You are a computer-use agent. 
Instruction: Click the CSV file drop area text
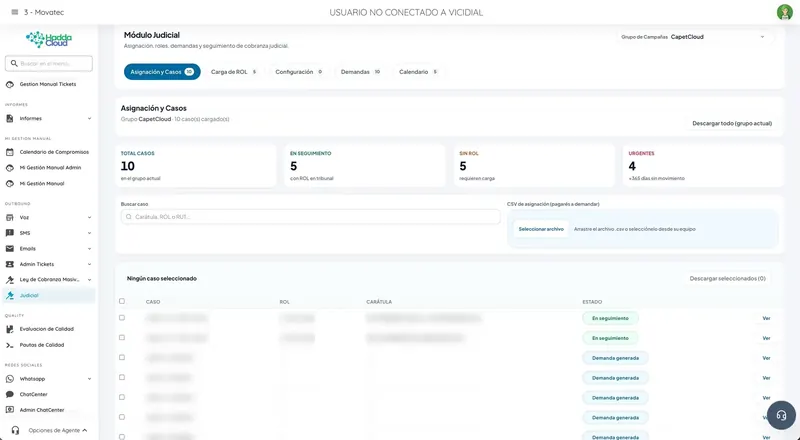coord(634,229)
